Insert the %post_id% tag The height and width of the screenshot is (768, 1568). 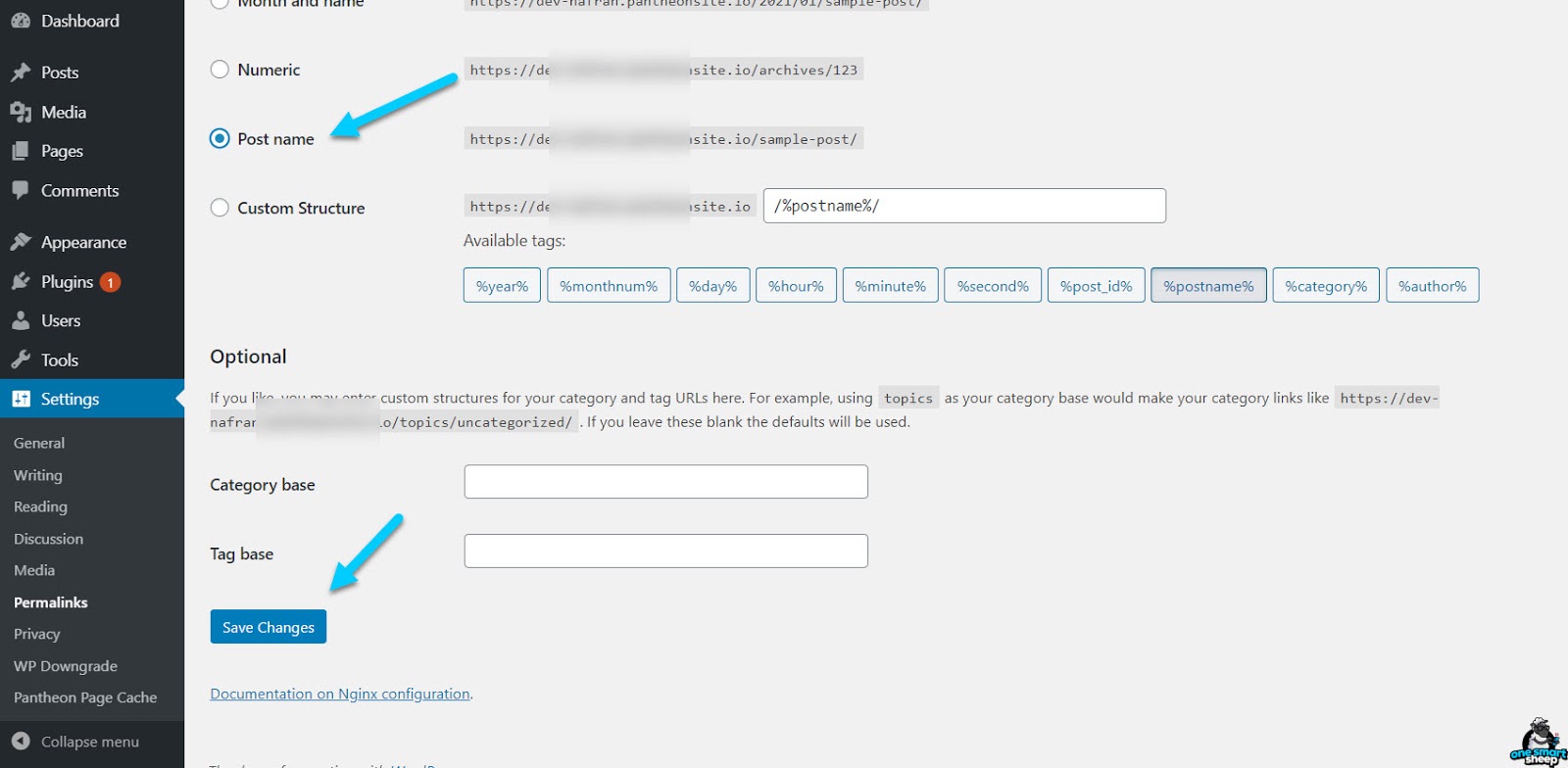[x=1096, y=286]
